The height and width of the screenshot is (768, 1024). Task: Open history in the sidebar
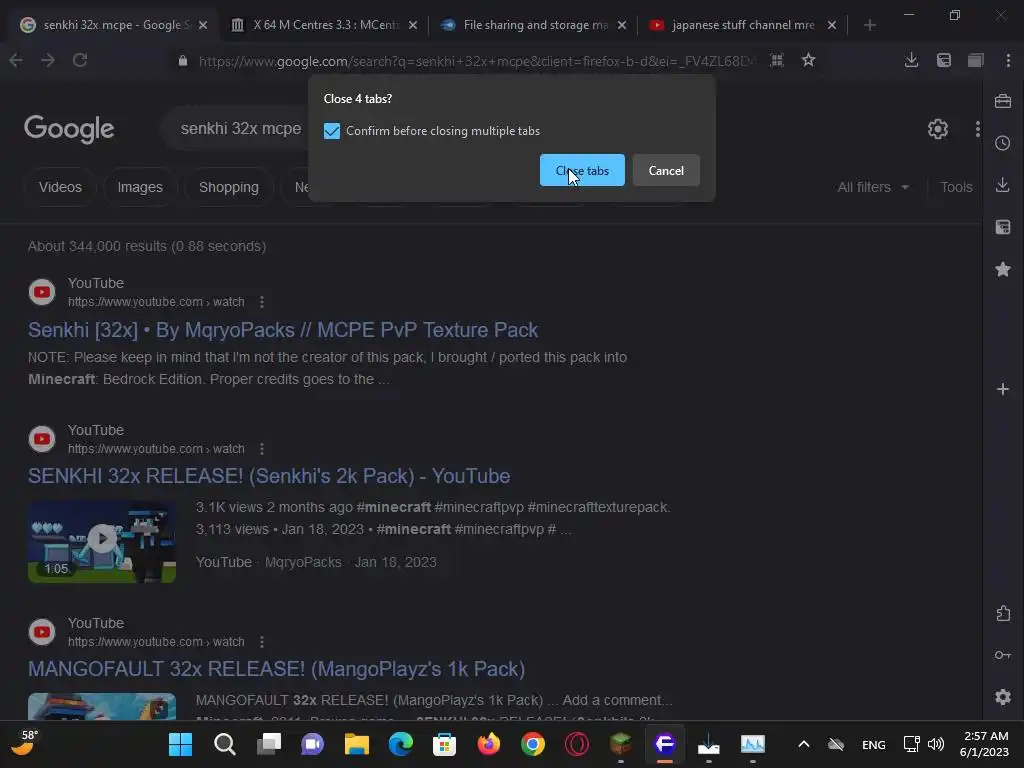[1003, 143]
